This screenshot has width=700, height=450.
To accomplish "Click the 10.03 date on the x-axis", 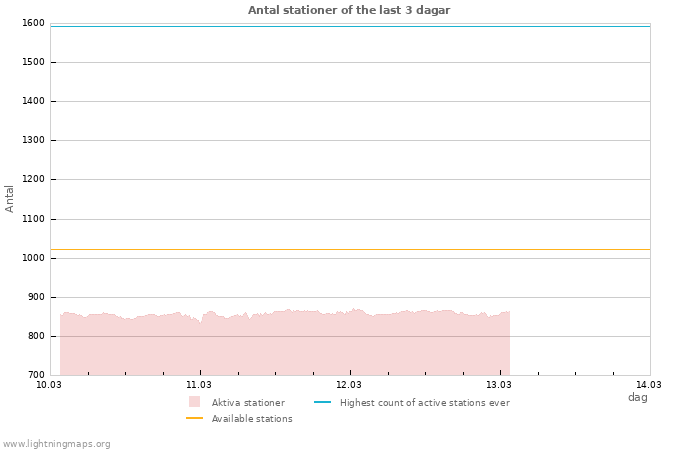I will click(49, 385).
